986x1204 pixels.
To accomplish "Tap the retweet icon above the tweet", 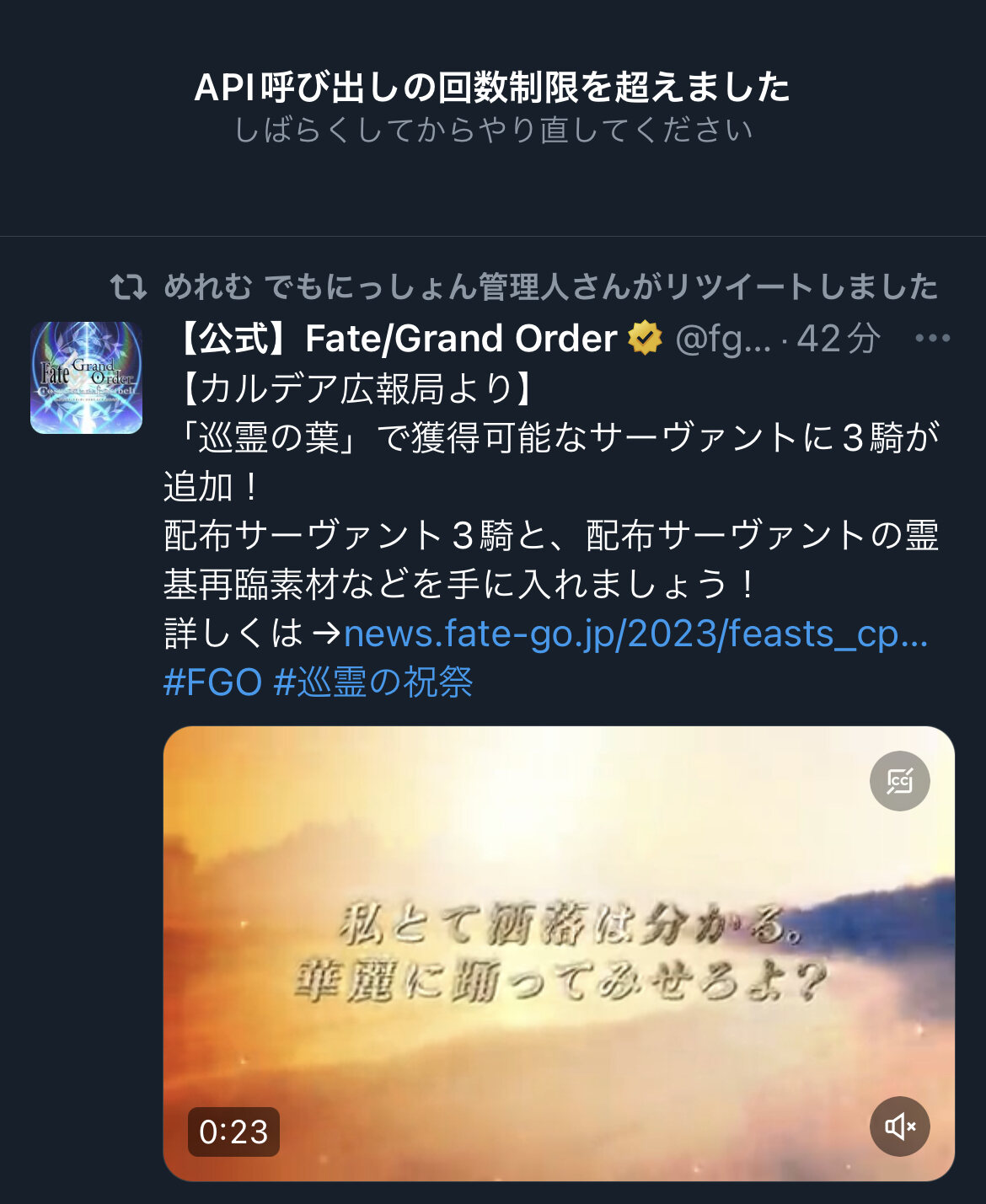I will (128, 287).
